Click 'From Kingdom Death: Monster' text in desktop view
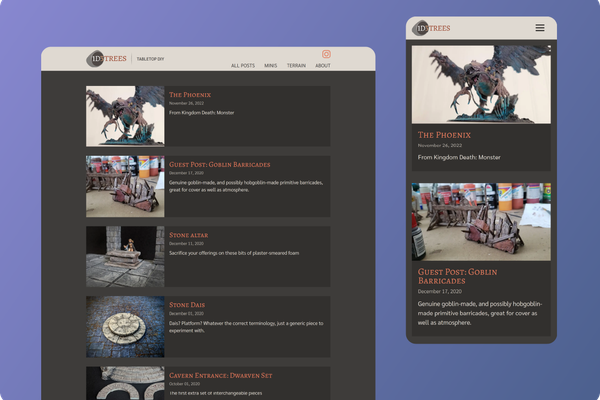600x400 pixels. 202,113
